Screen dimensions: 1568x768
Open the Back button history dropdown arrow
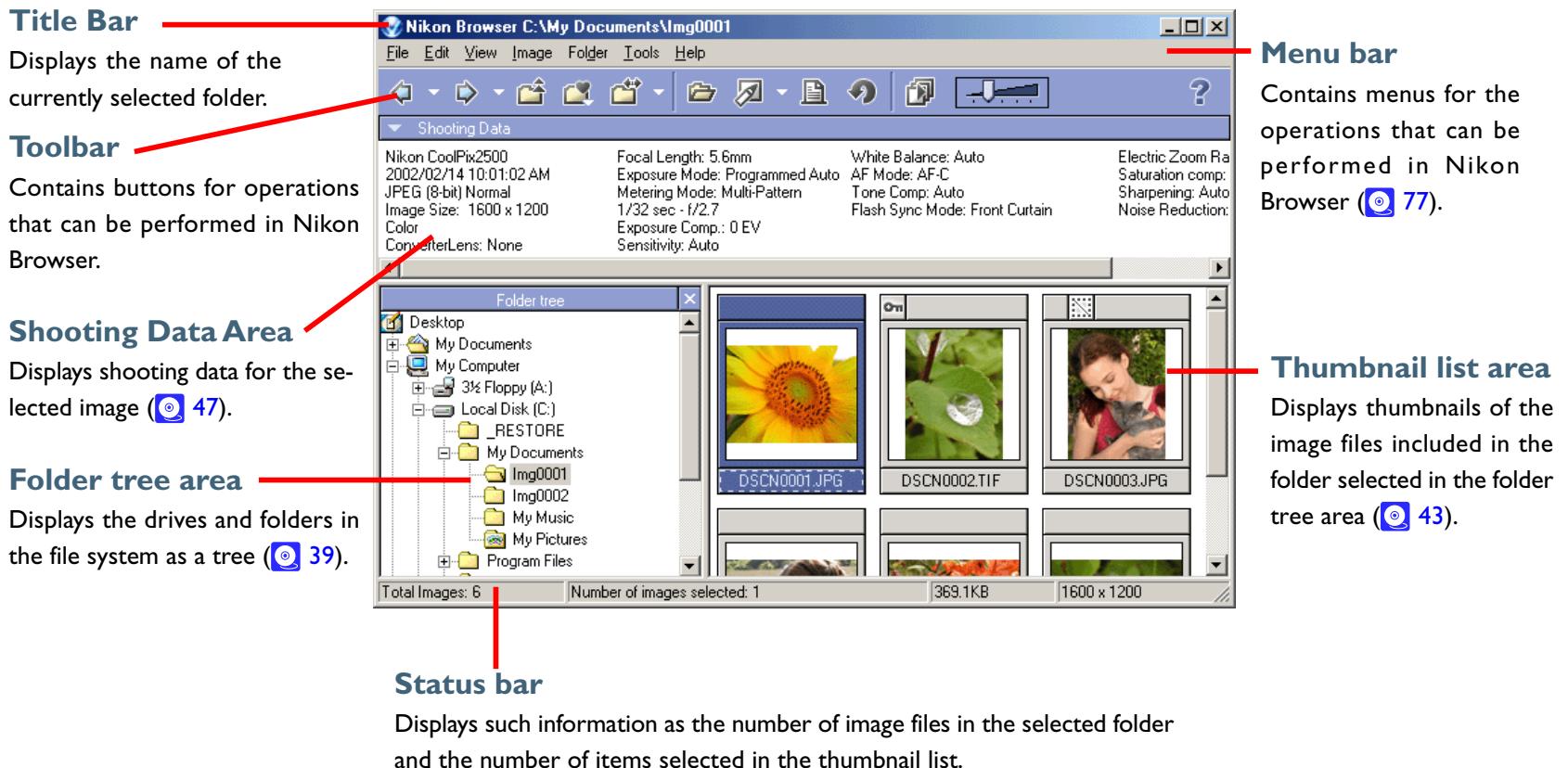click(x=433, y=93)
